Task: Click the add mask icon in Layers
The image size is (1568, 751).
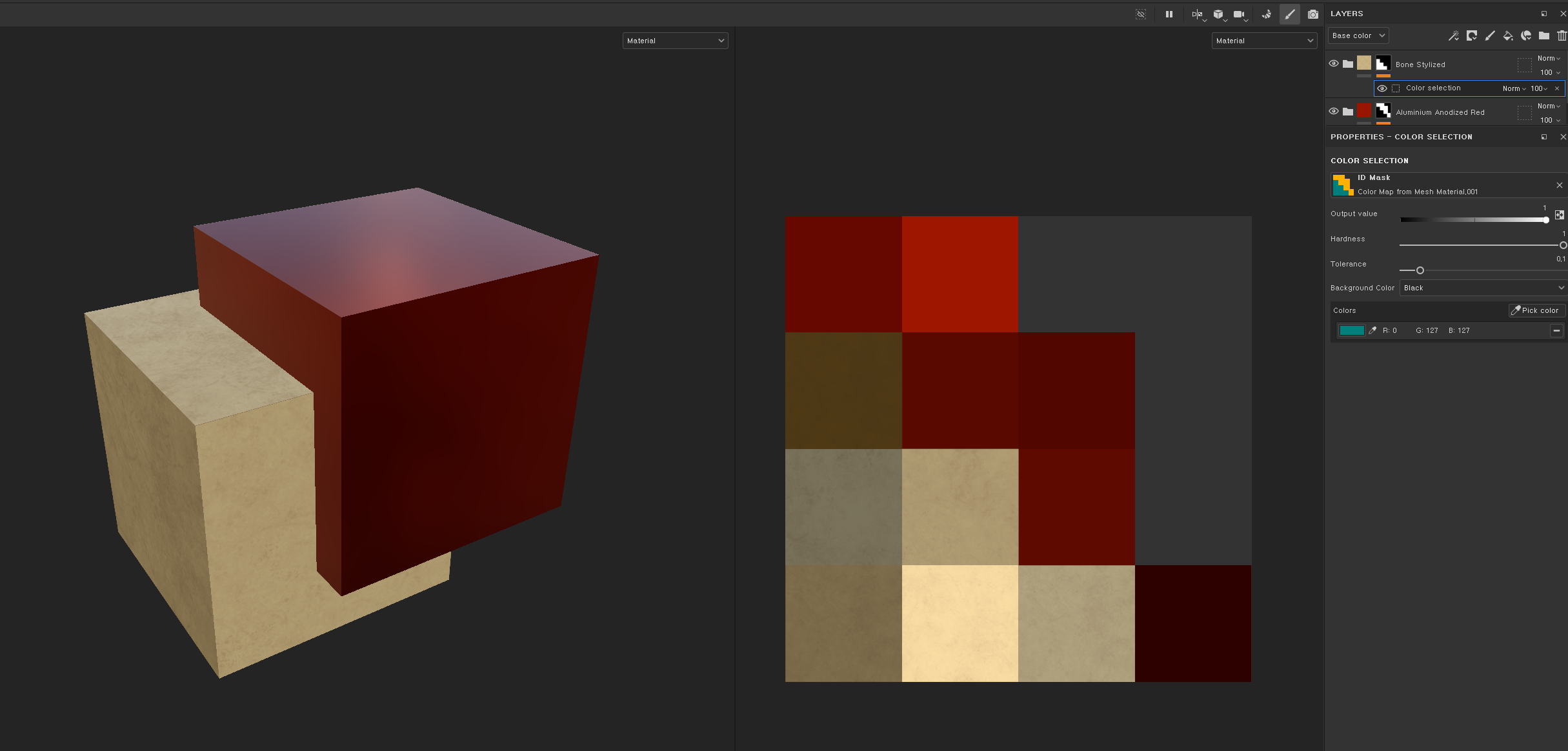Action: pos(1471,35)
